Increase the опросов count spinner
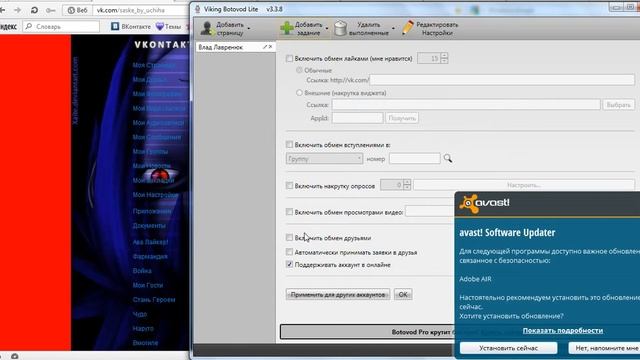Image resolution: width=640 pixels, height=360 pixels. (407, 182)
